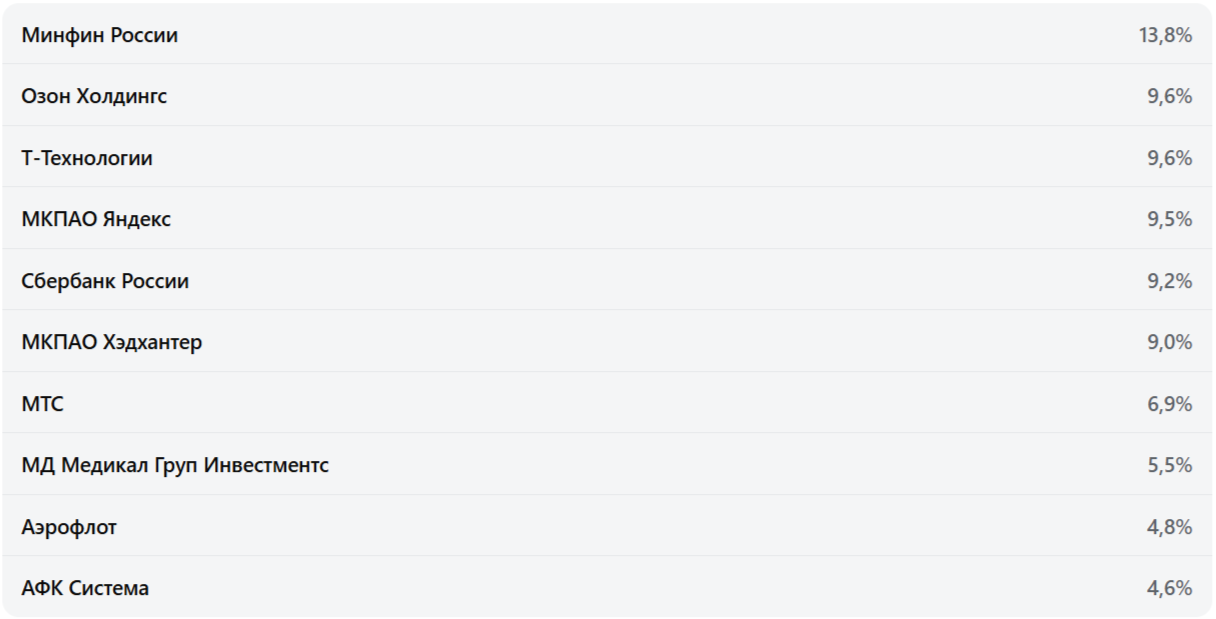Select the percentage next to Озон Холдингс

[x=1169, y=97]
